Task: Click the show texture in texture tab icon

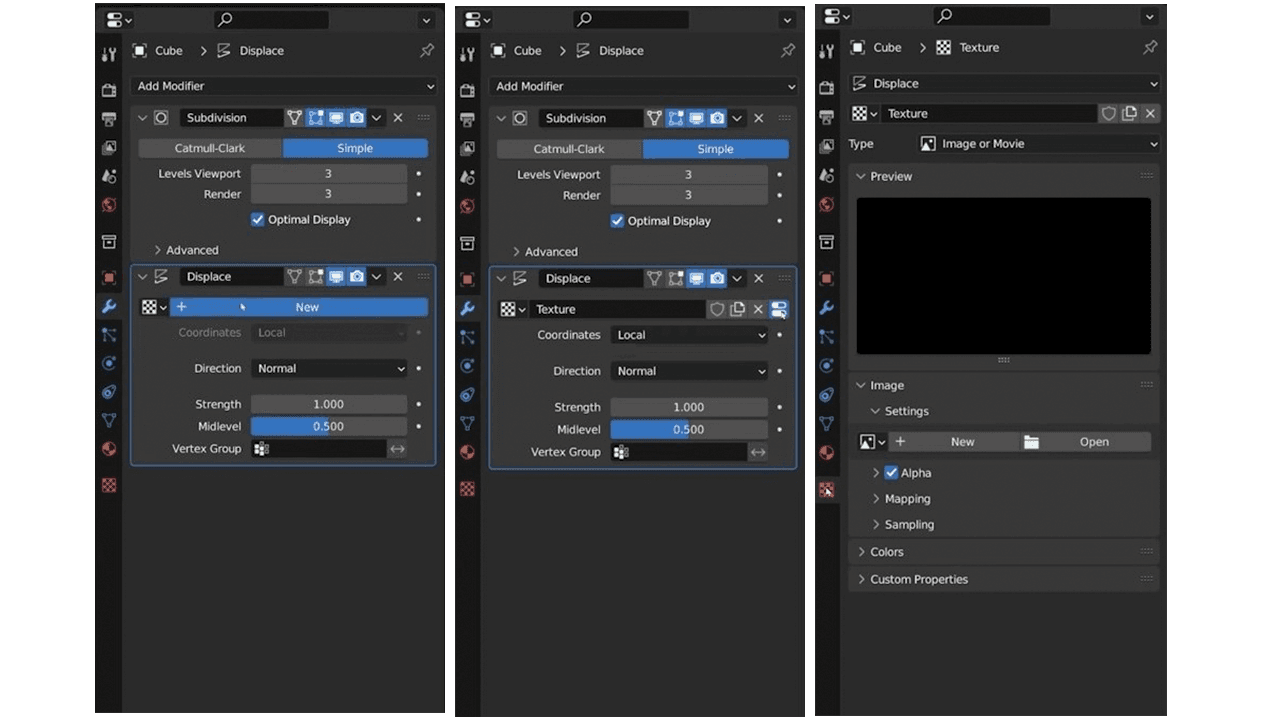Action: [x=779, y=309]
